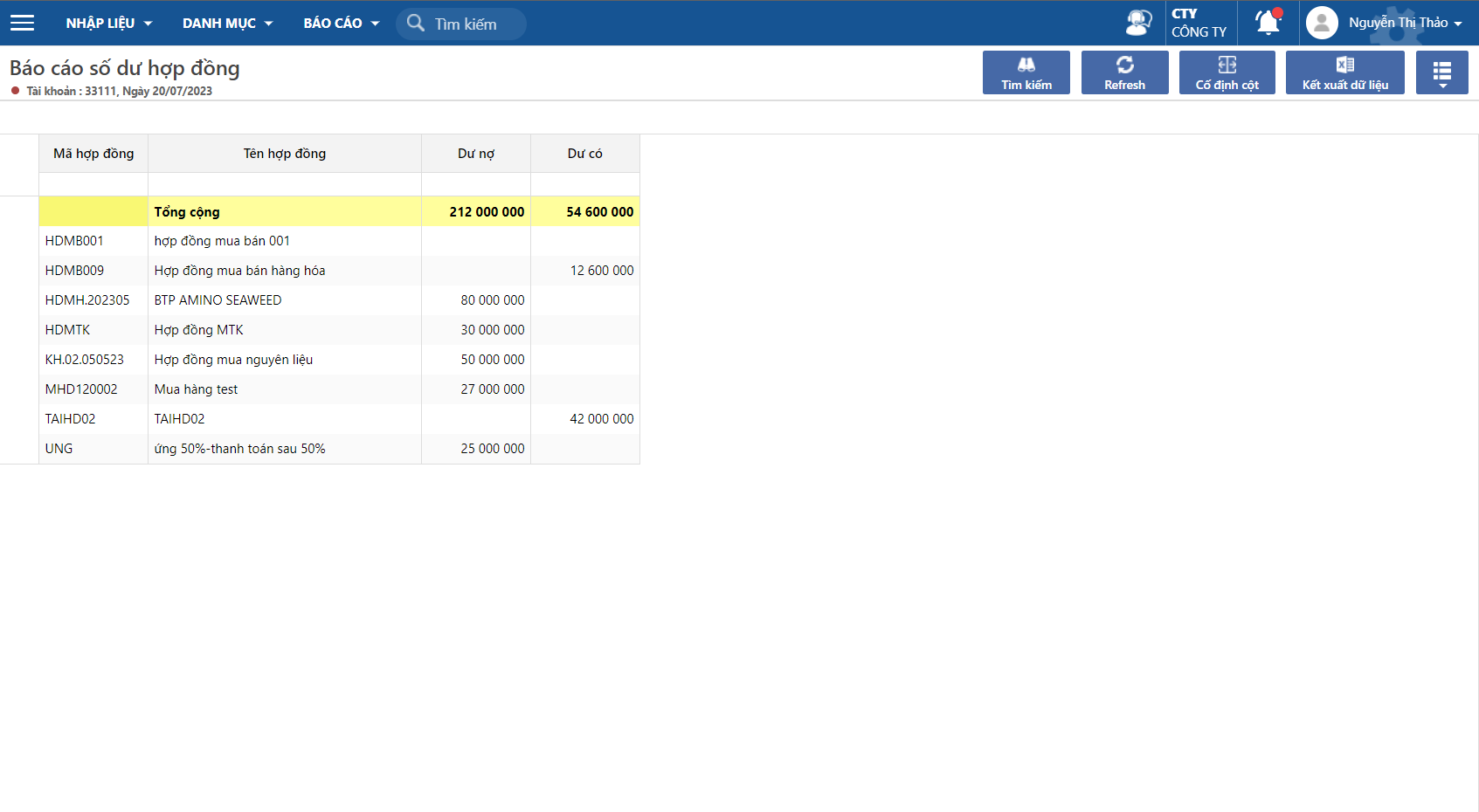Click the filter cell under Tên hợp đồng
The height and width of the screenshot is (812, 1479).
point(284,184)
